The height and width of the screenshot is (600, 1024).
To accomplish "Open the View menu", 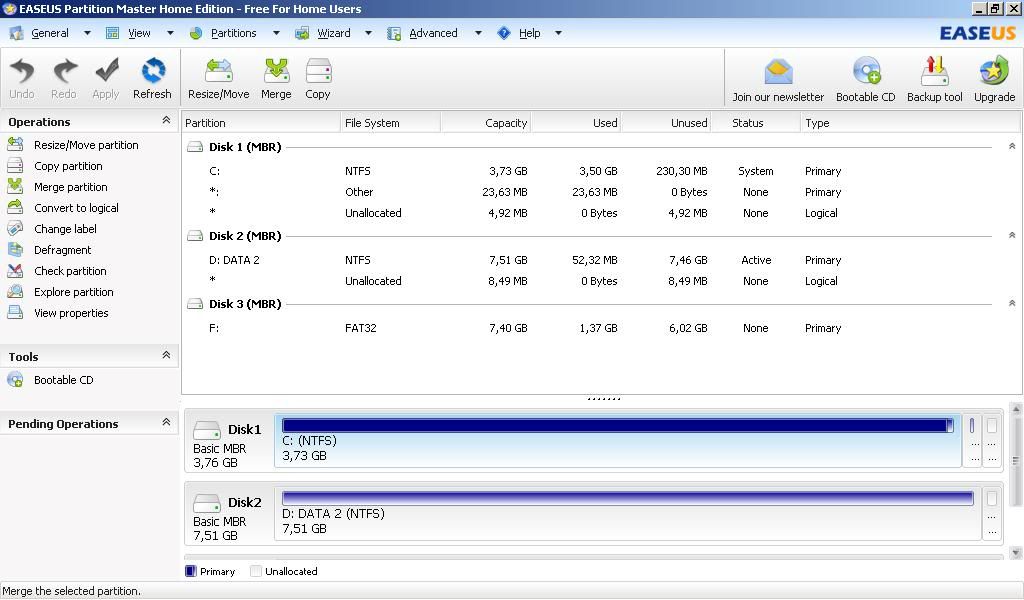I will tap(139, 33).
